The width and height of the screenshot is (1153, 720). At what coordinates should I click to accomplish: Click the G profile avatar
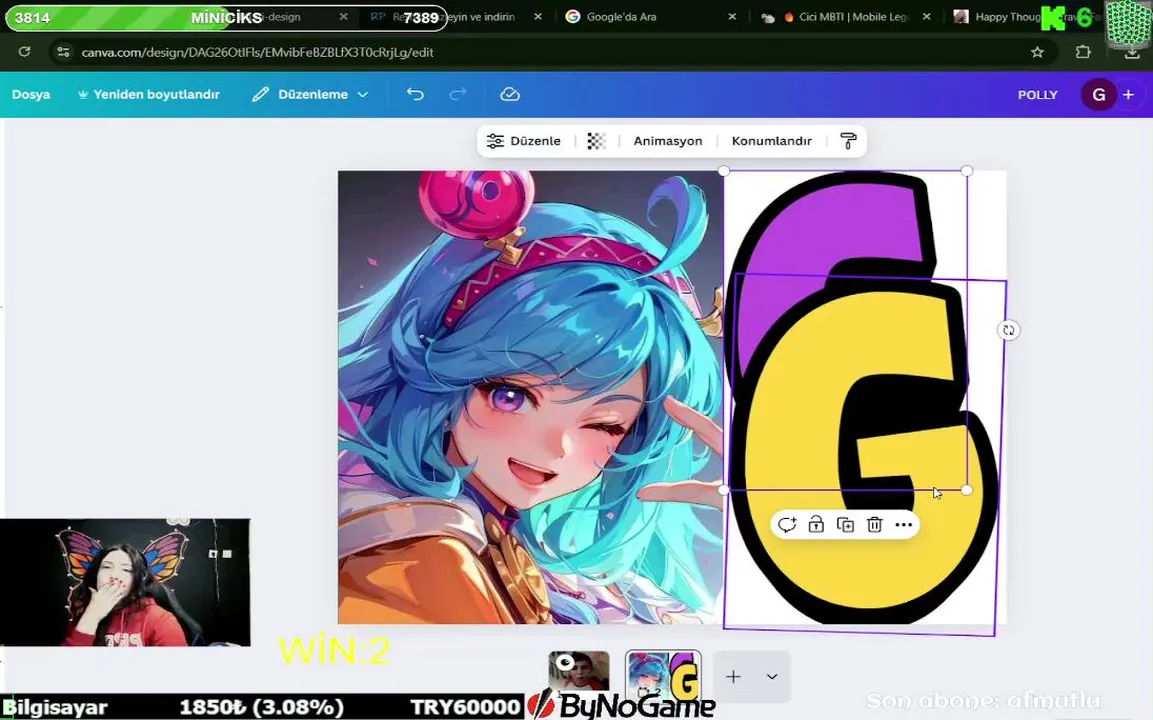pos(1099,95)
